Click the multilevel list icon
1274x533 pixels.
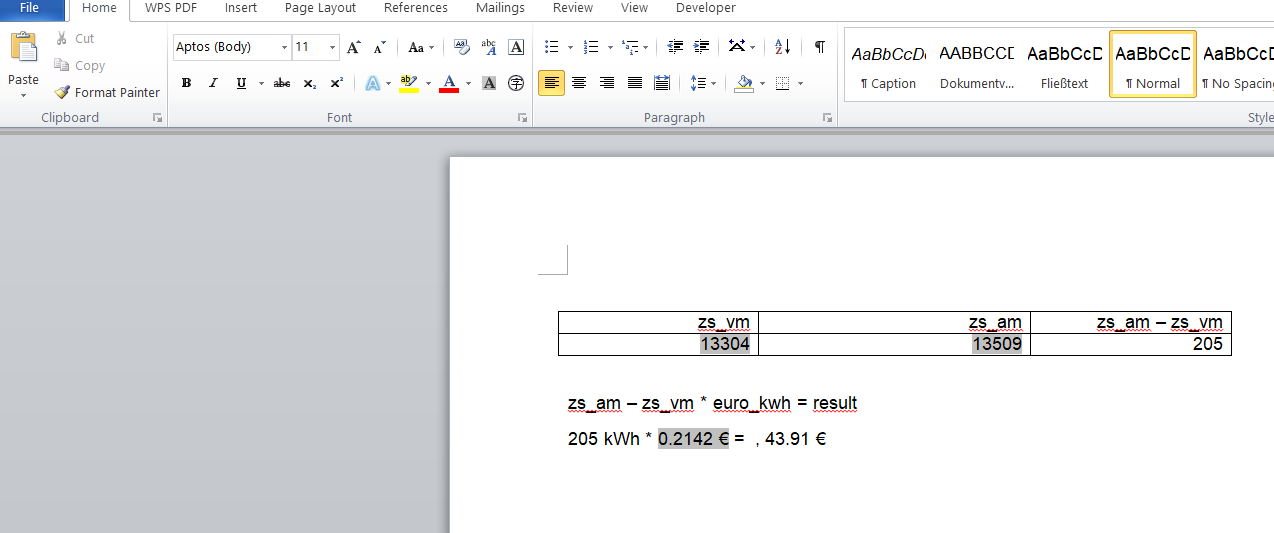629,47
